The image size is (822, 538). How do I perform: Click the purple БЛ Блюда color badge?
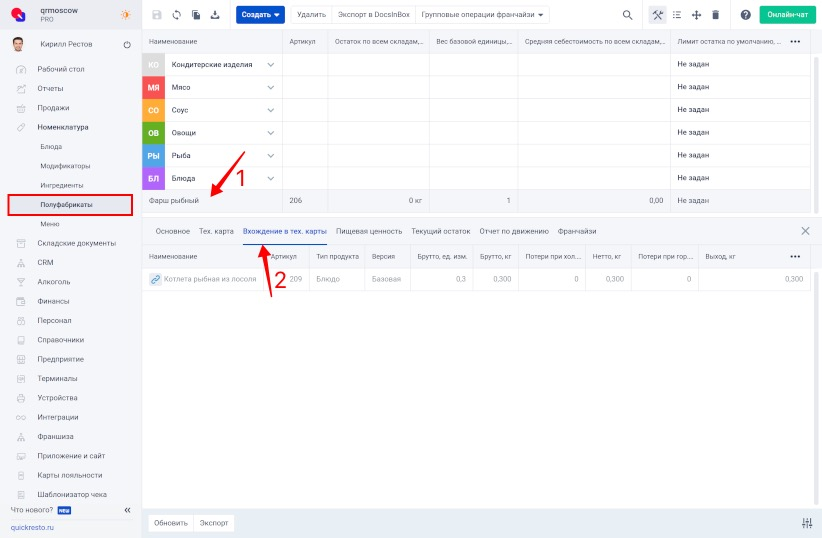coord(154,179)
